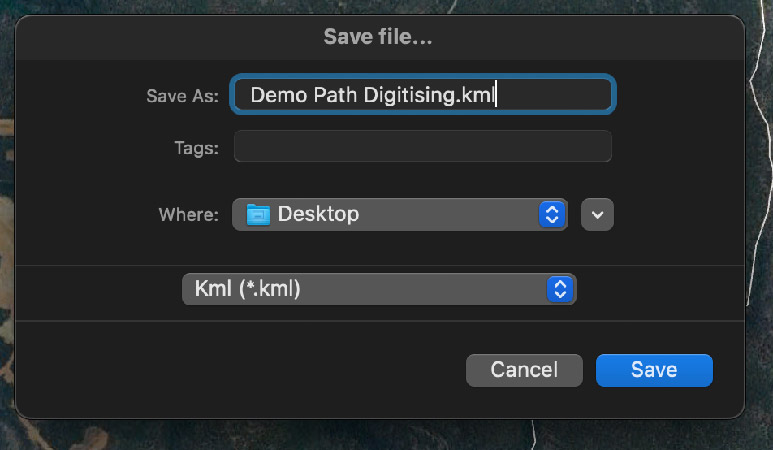
Task: Expand the full file browser with the chevron button
Action: pos(597,214)
